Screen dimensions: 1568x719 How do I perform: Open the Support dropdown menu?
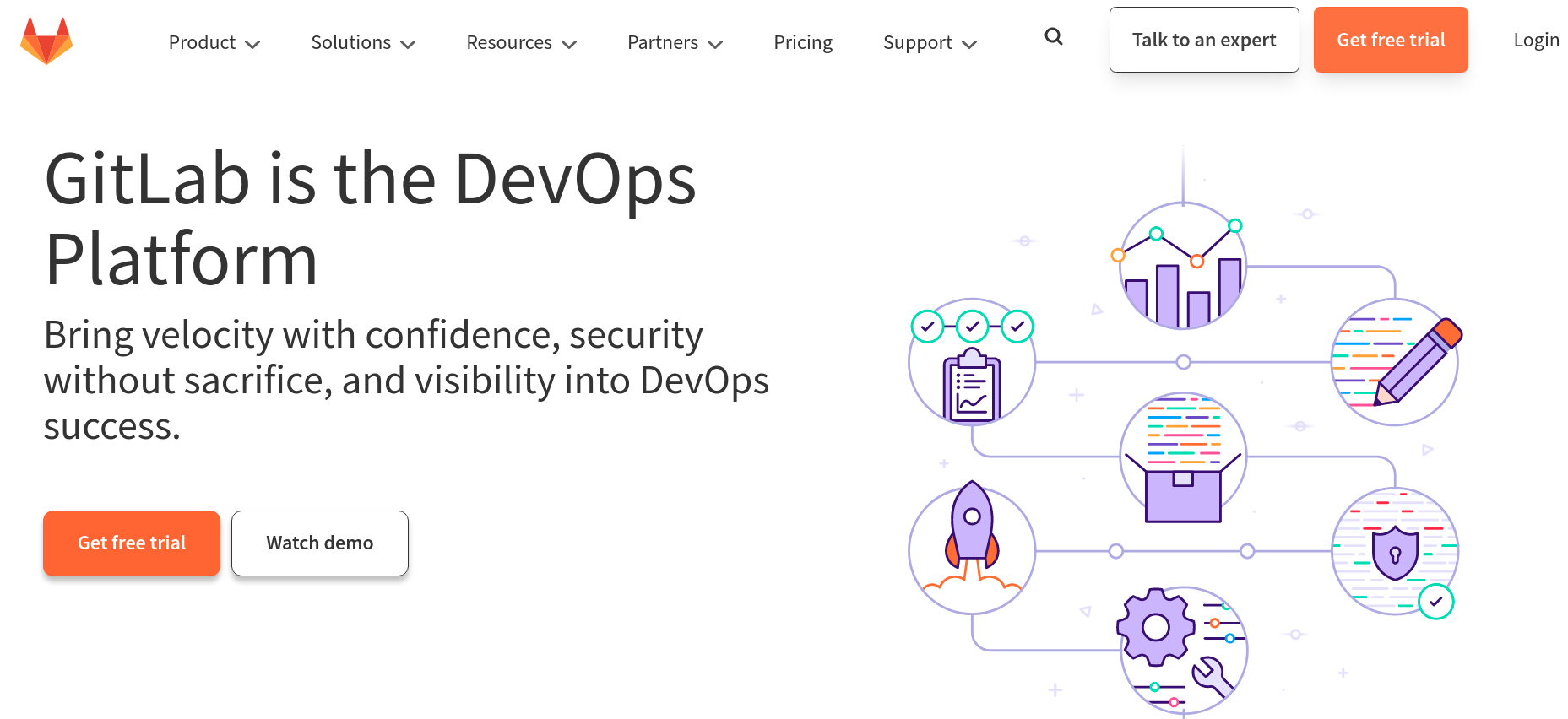(x=929, y=43)
